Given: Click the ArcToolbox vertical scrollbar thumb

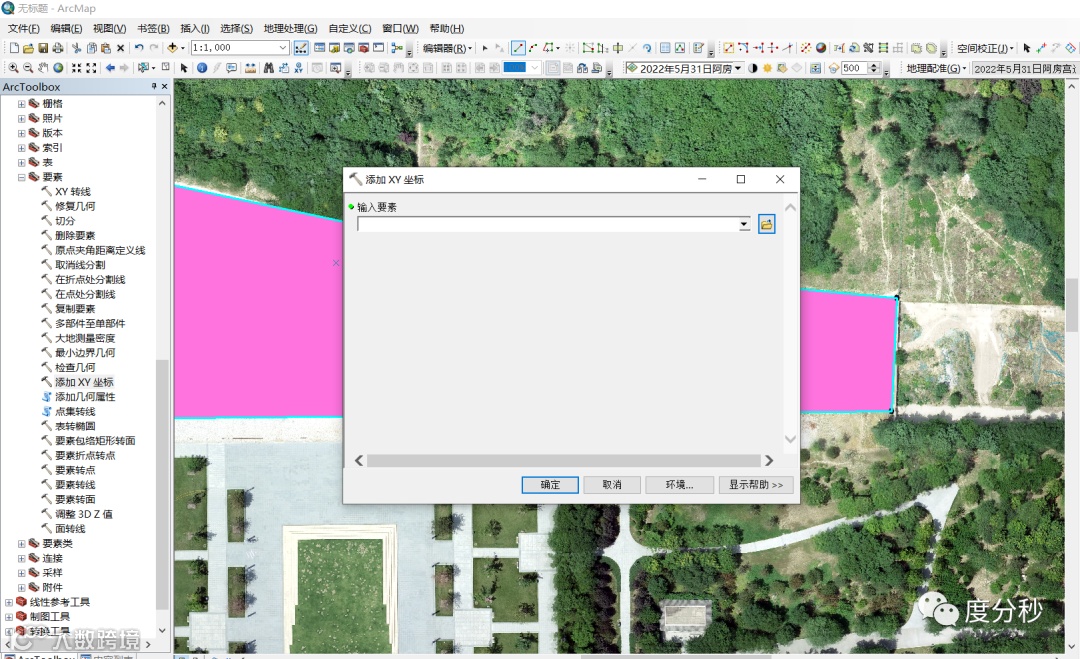Looking at the screenshot, I should click(x=162, y=484).
